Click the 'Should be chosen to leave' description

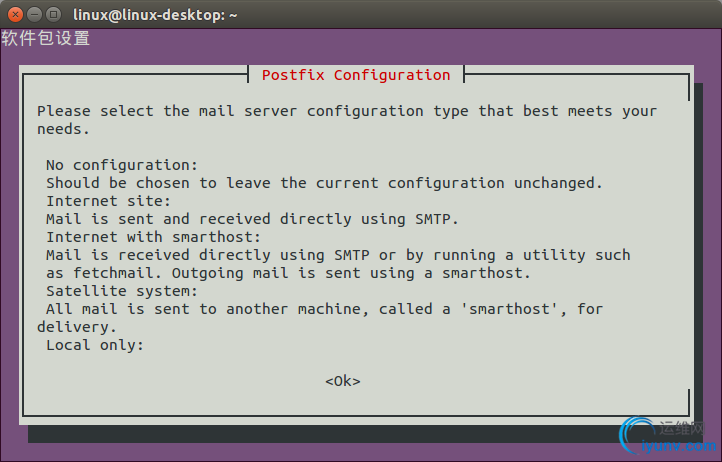click(324, 183)
